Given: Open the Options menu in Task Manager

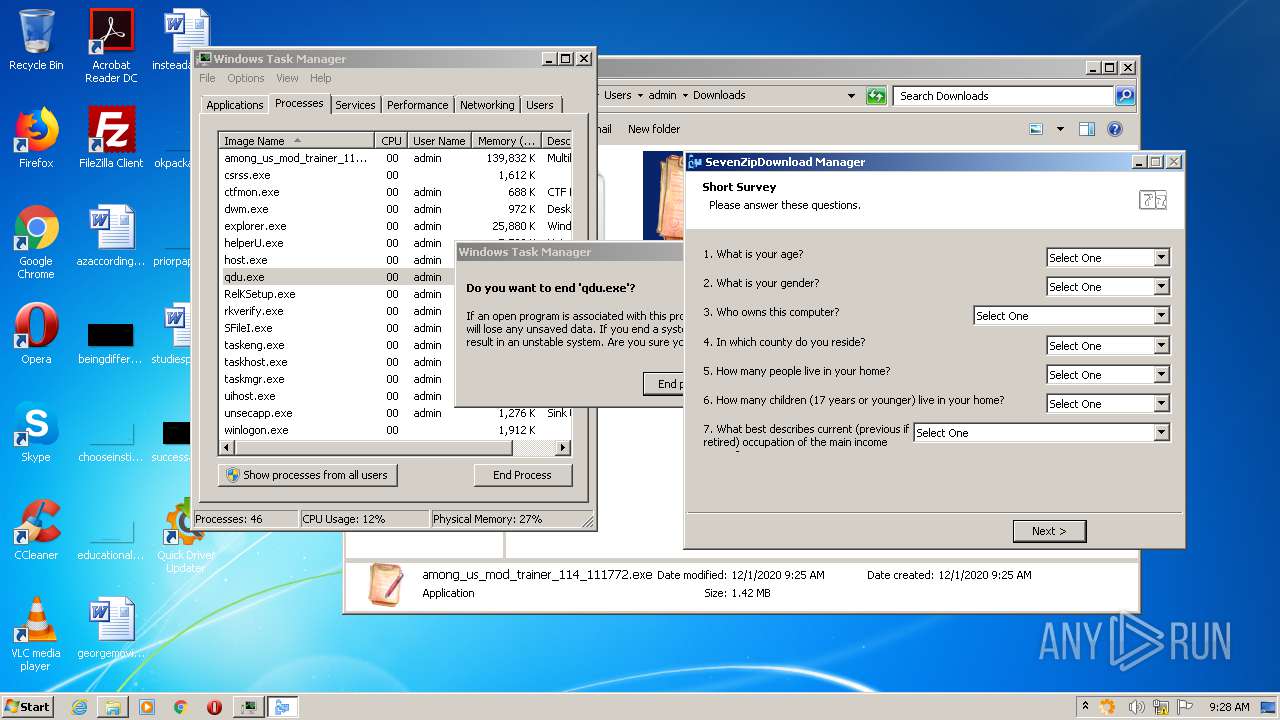Looking at the screenshot, I should [245, 78].
